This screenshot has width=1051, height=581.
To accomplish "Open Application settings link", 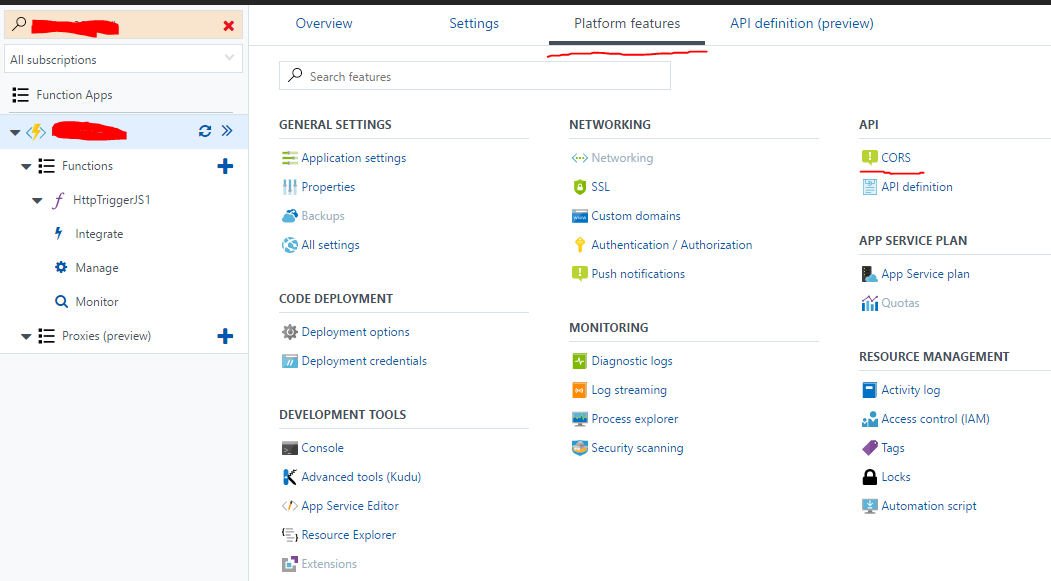I will pyautogui.click(x=353, y=158).
